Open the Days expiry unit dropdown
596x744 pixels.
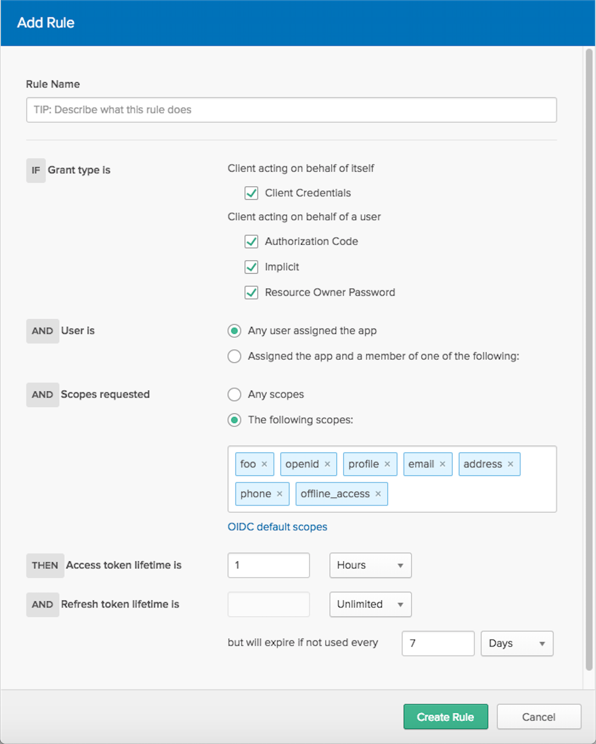[x=517, y=643]
